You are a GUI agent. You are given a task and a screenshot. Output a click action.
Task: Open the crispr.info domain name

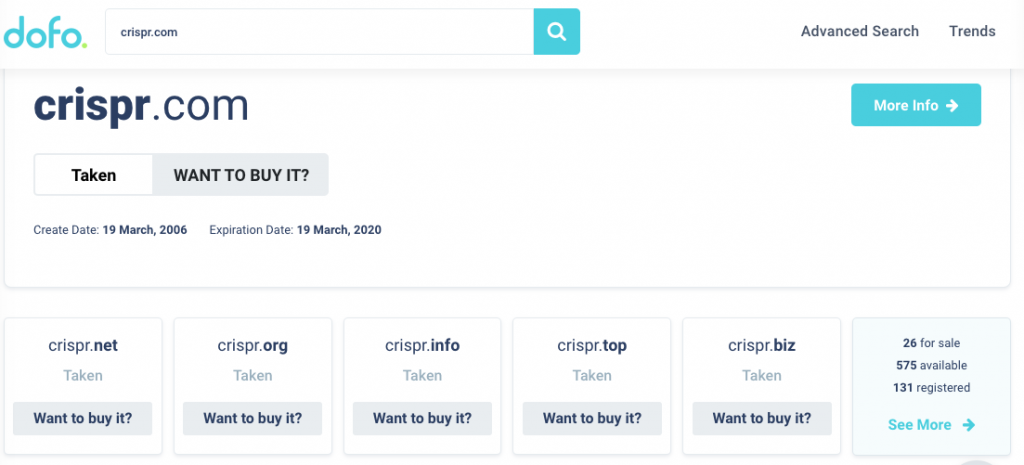[423, 345]
